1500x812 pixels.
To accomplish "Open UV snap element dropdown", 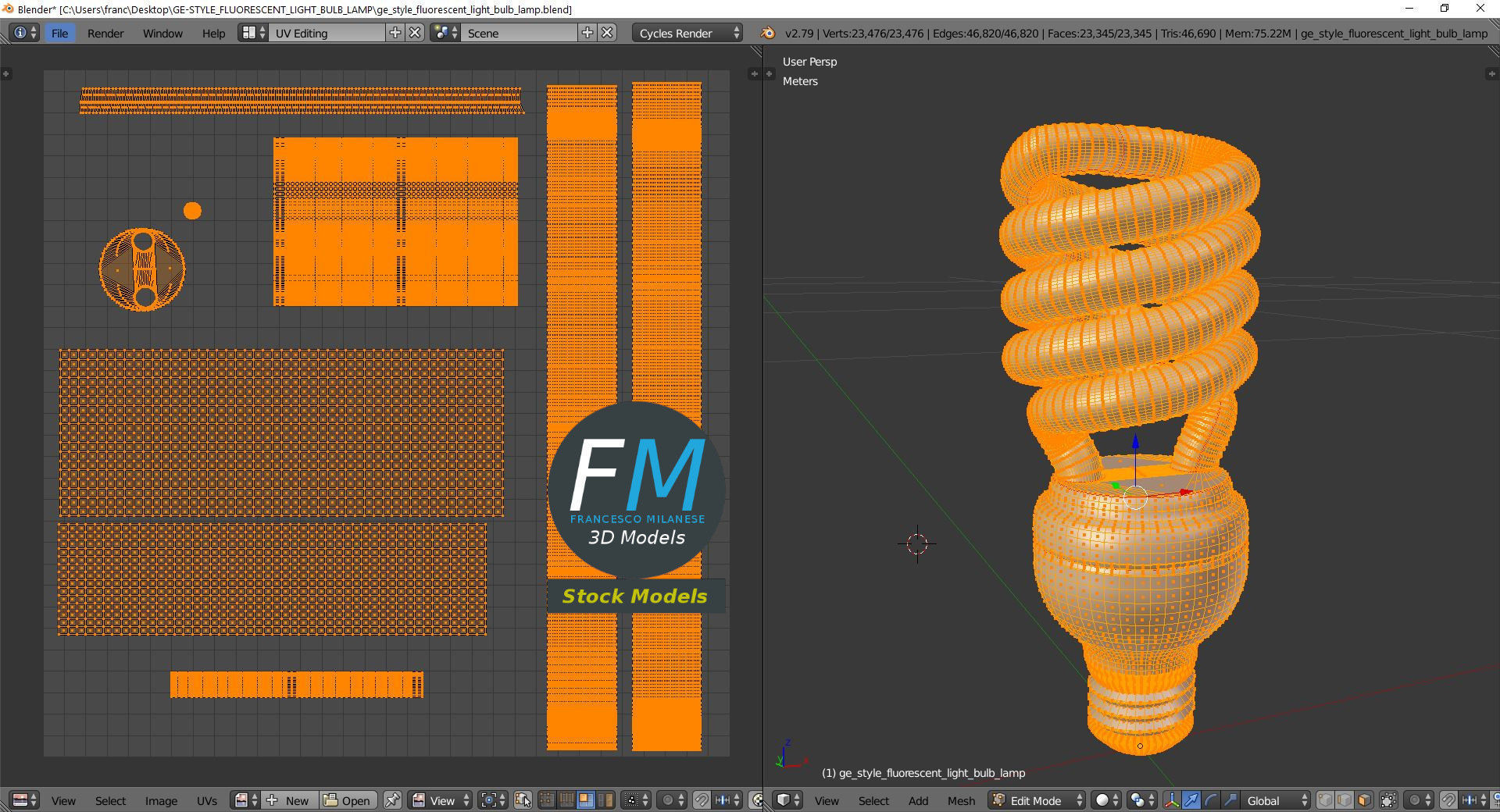I will click(727, 800).
